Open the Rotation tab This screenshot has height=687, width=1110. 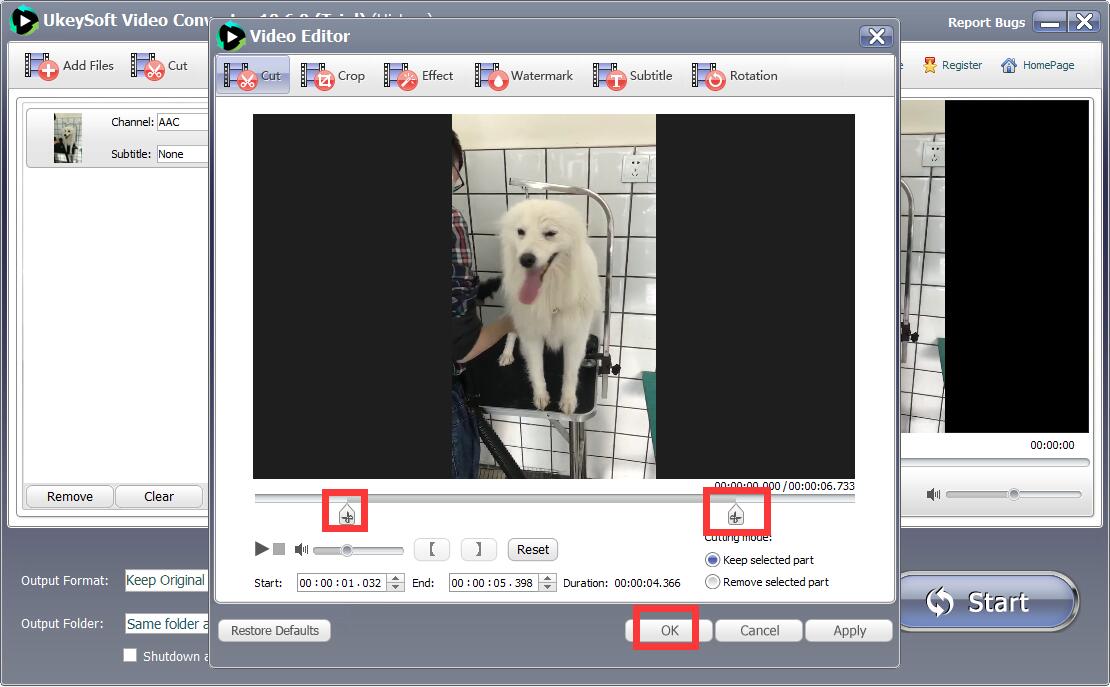(x=734, y=76)
